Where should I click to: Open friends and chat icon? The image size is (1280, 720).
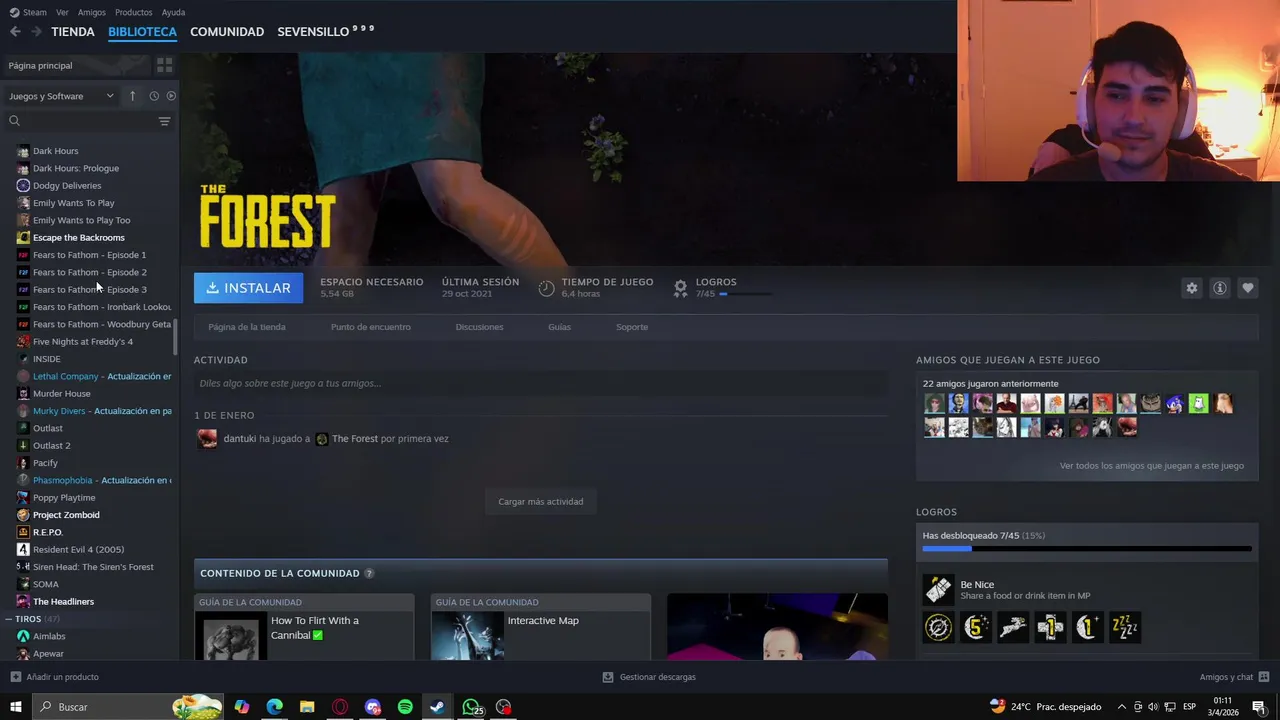1264,677
